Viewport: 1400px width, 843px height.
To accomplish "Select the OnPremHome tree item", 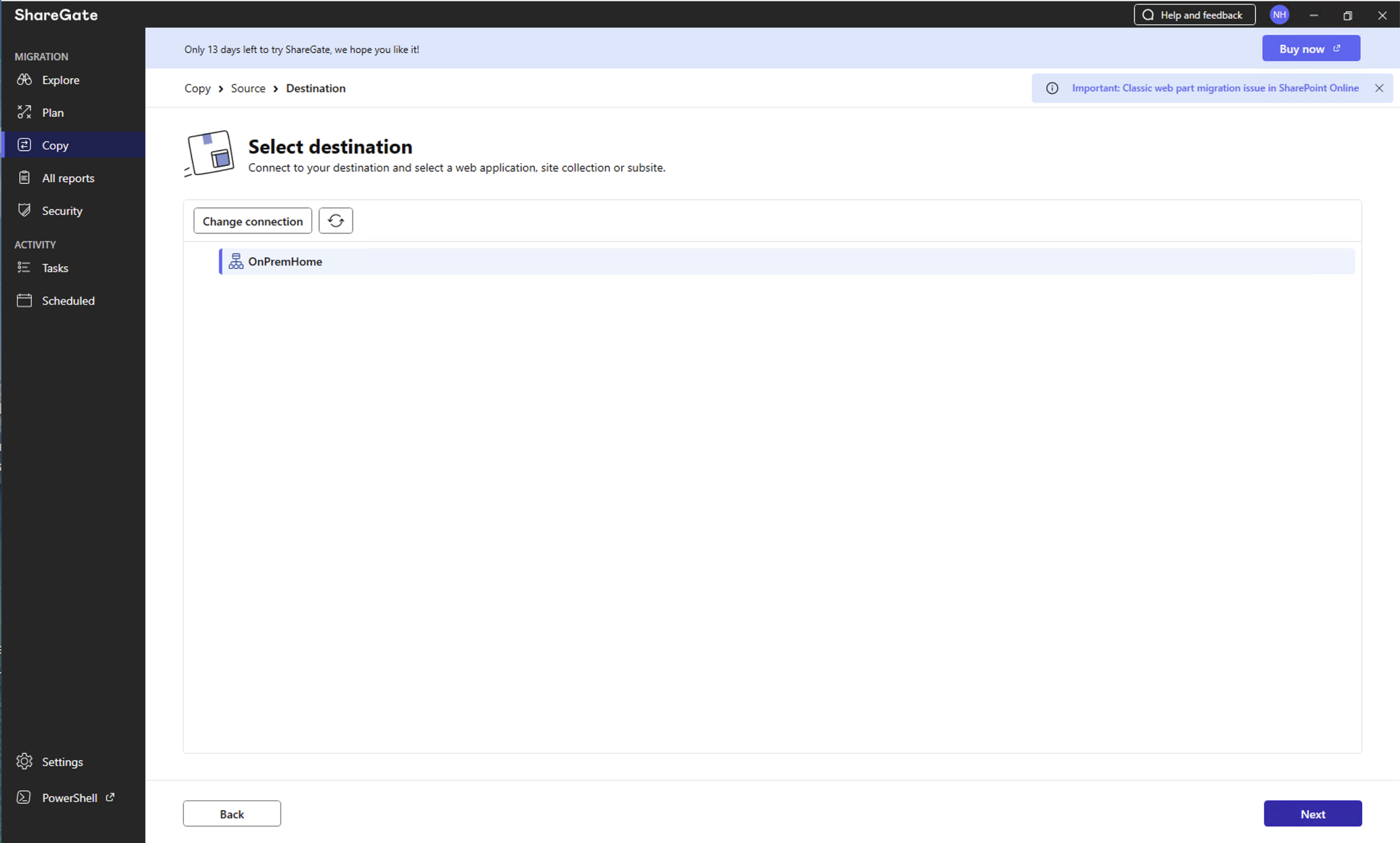I will [787, 261].
